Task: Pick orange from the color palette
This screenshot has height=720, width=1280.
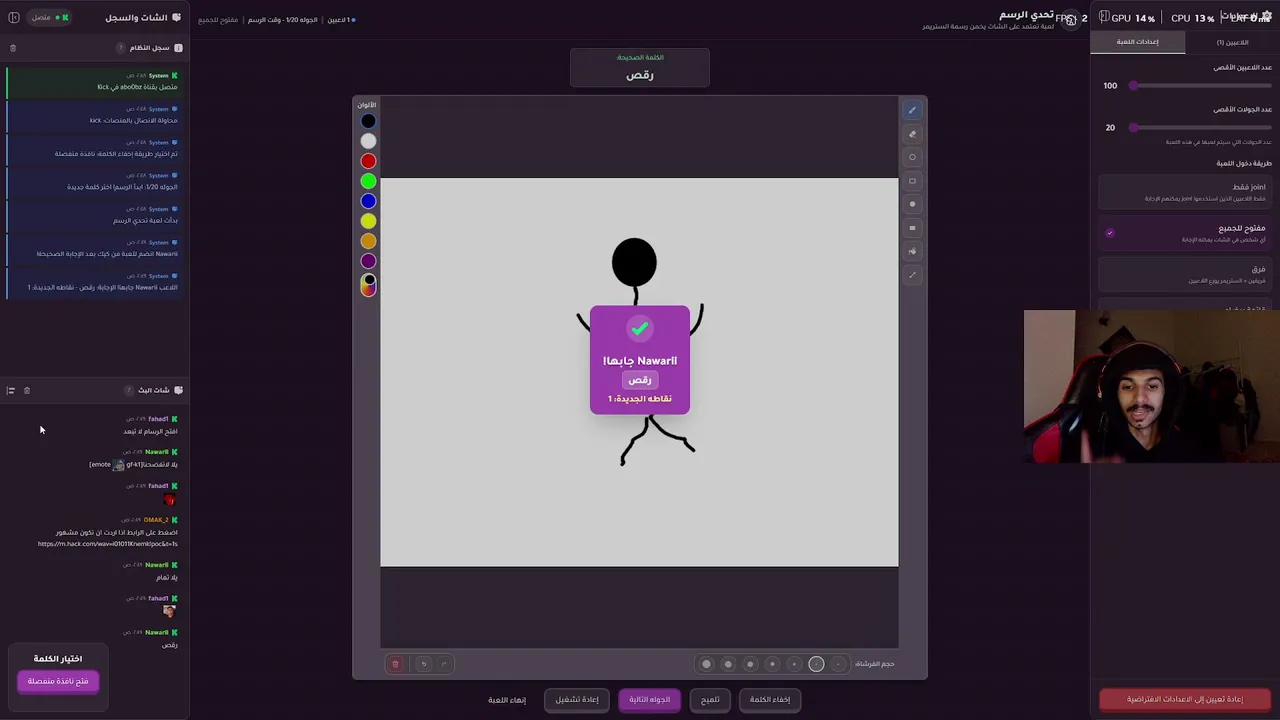Action: point(369,241)
